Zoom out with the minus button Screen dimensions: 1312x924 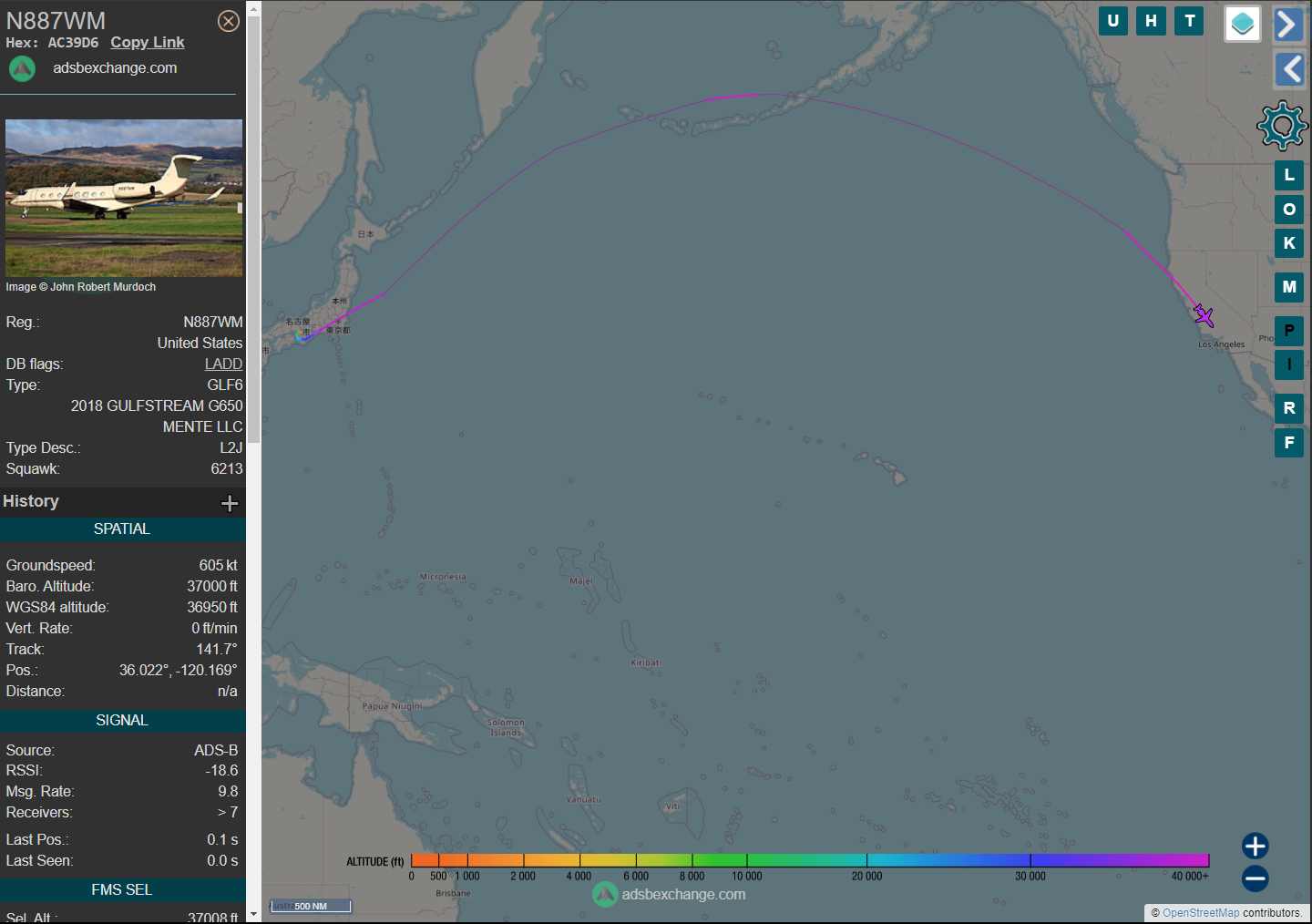point(1256,878)
